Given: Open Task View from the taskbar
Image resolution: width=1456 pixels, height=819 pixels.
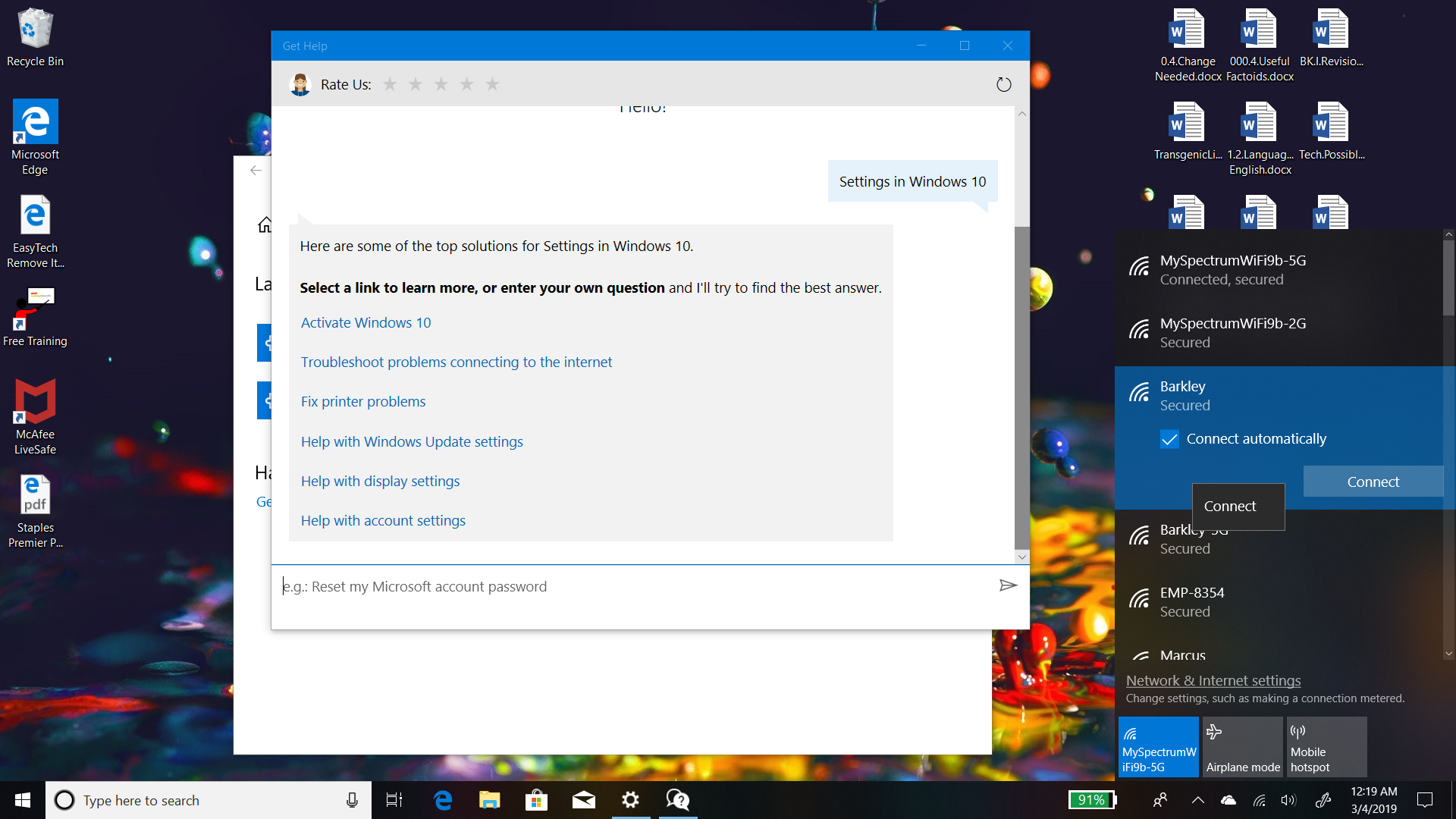Looking at the screenshot, I should 394,800.
